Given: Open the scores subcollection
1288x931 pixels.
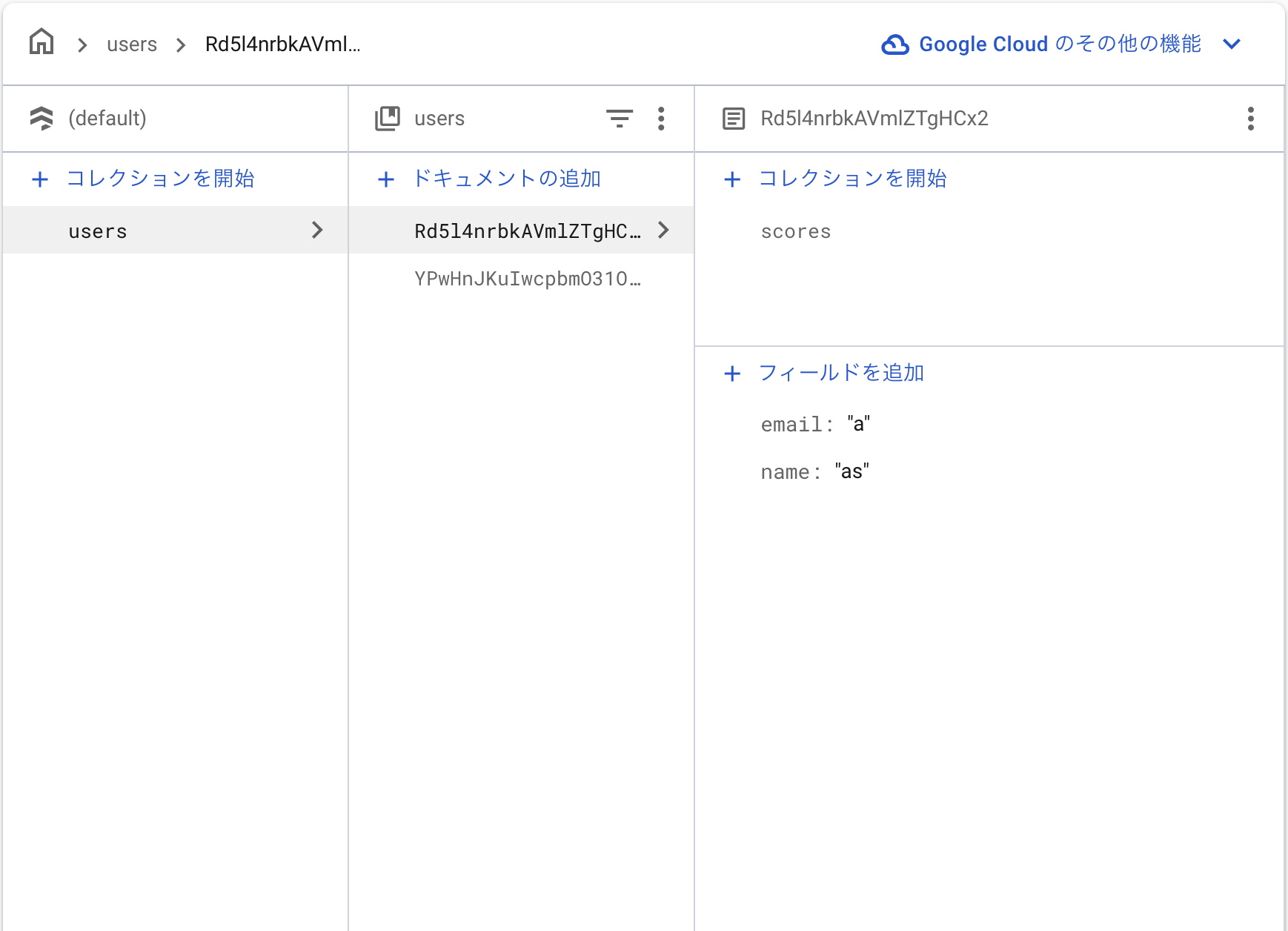Looking at the screenshot, I should (796, 232).
